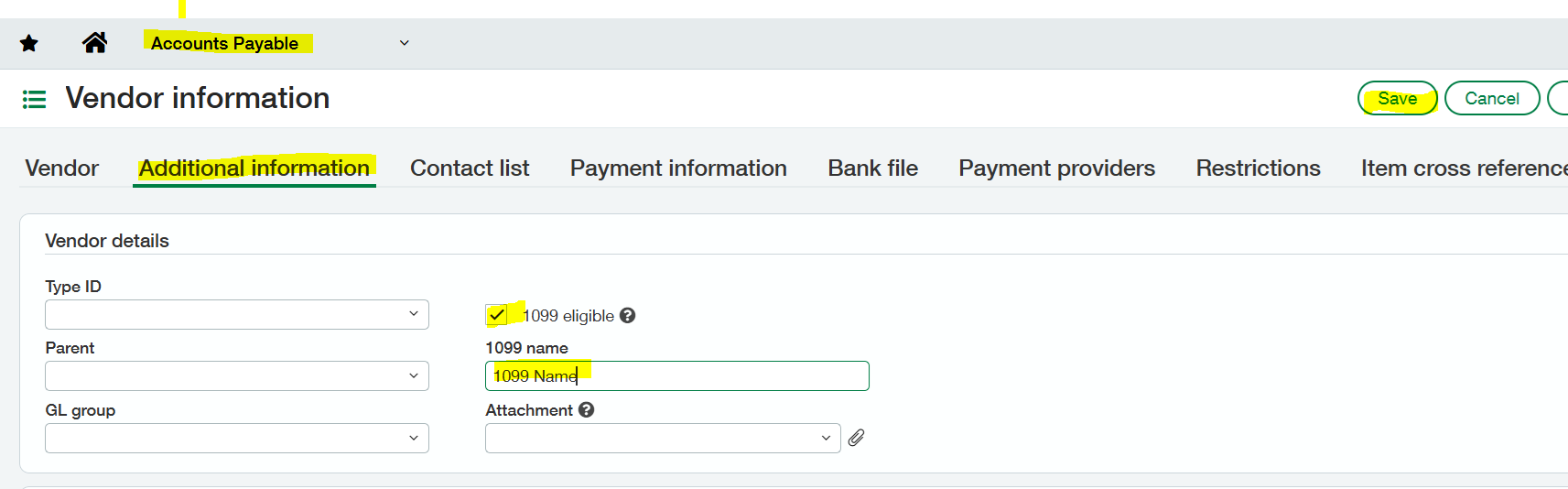Go to the Bank file tab
The height and width of the screenshot is (489, 1568).
[x=872, y=168]
